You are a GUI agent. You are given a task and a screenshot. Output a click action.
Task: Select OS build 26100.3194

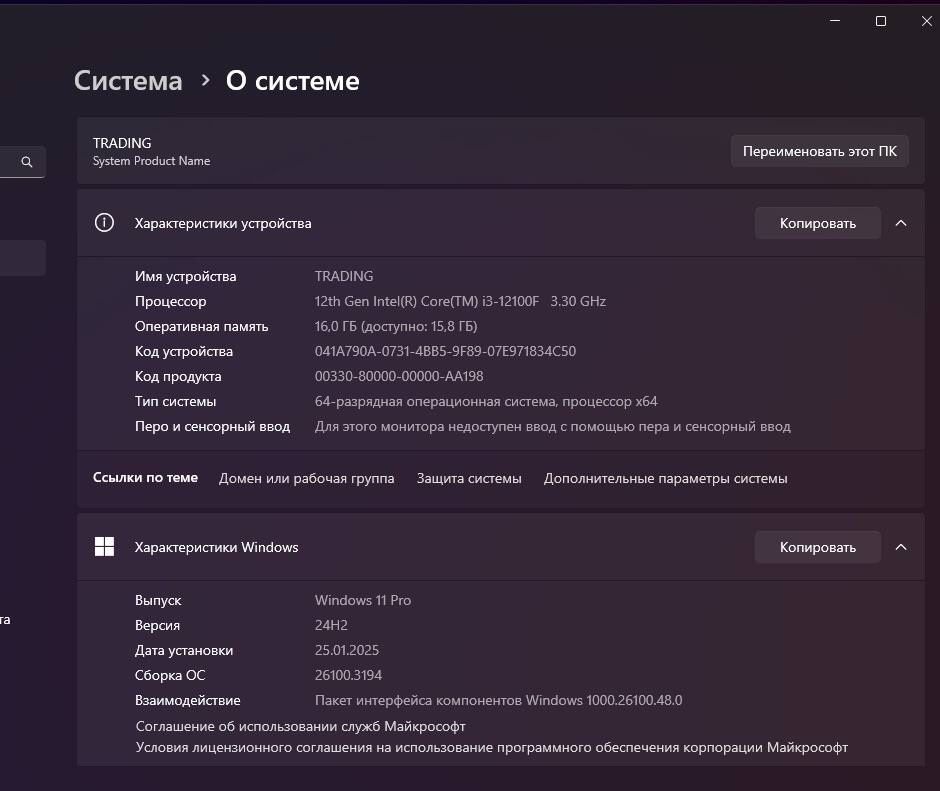click(x=348, y=675)
